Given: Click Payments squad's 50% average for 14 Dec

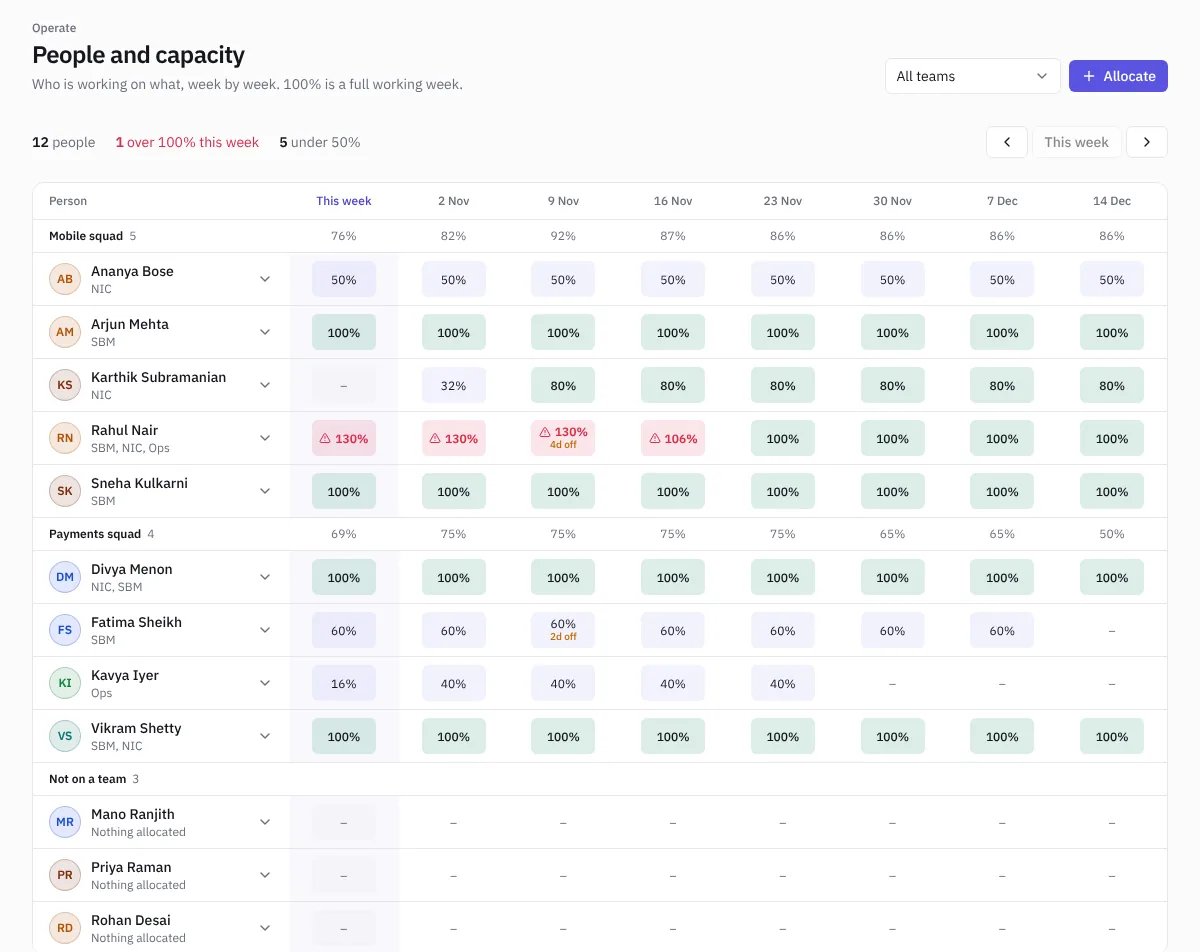Looking at the screenshot, I should (1112, 534).
